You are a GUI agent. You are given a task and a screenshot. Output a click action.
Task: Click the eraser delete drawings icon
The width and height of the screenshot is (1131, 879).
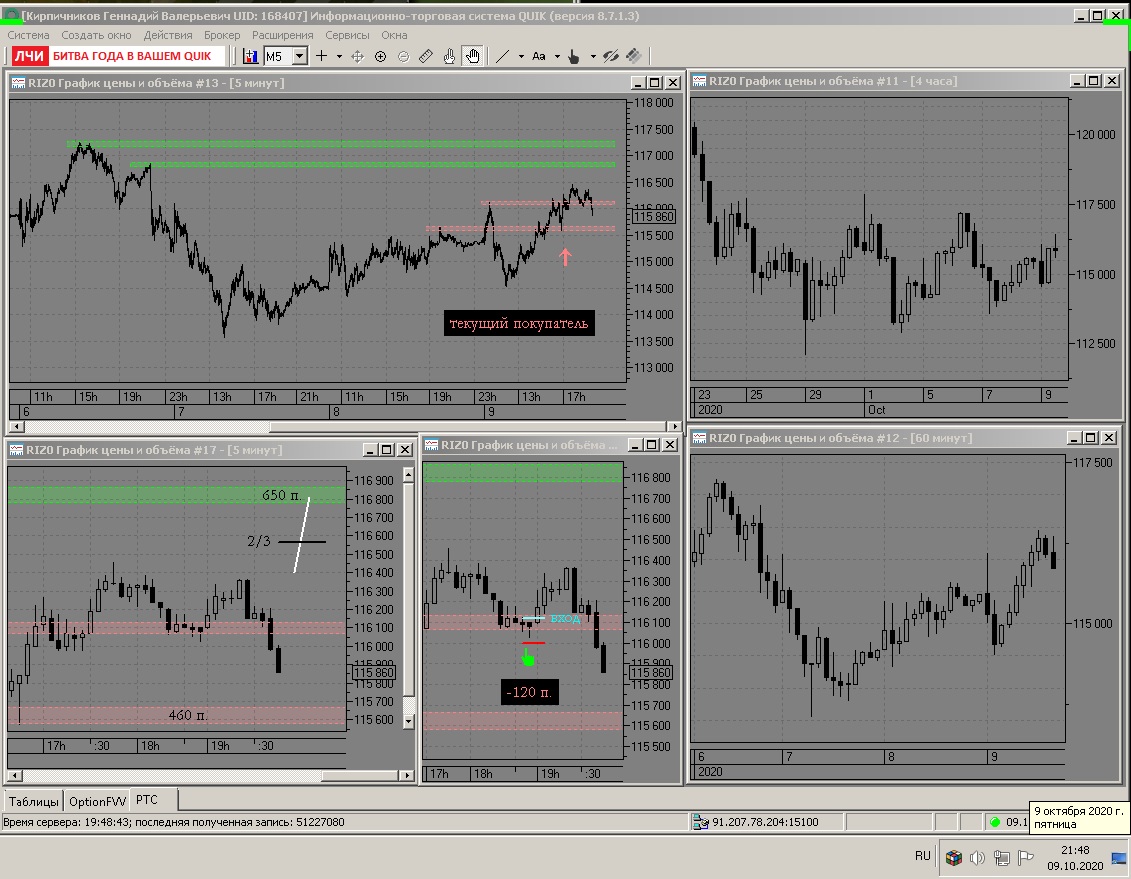pyautogui.click(x=633, y=56)
